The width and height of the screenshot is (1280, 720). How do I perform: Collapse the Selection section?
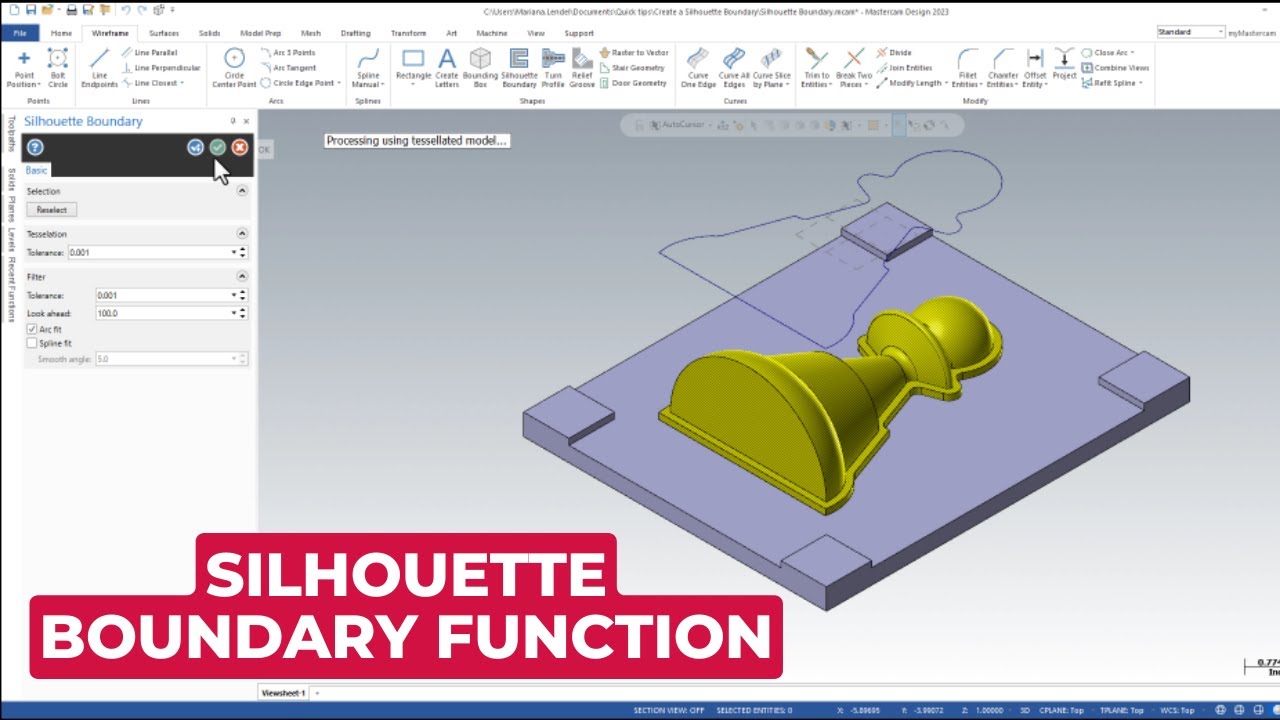tap(242, 190)
